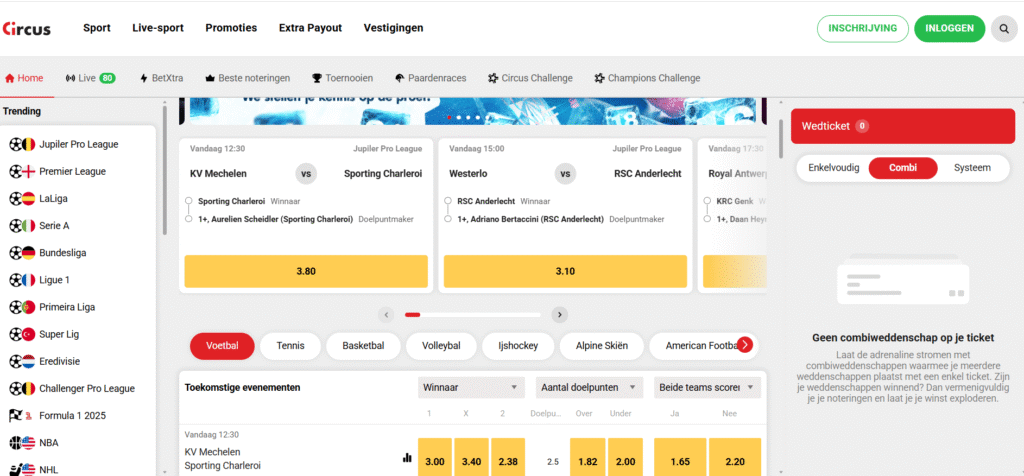
Task: Click the Challenger Pro League flag icon
Action: tap(29, 389)
